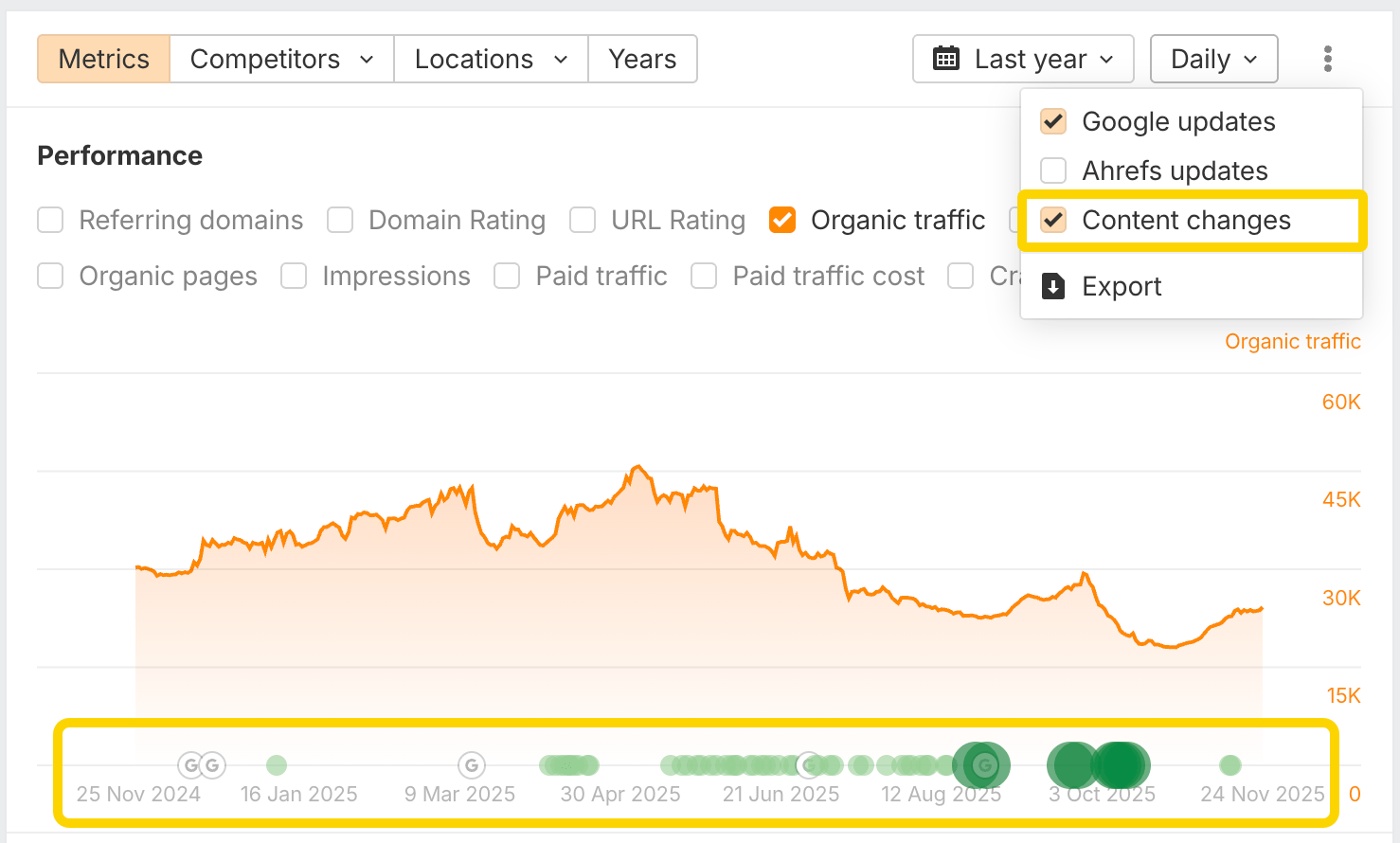Image resolution: width=1400 pixels, height=843 pixels.
Task: Click the calendar icon beside Last year
Action: (945, 59)
